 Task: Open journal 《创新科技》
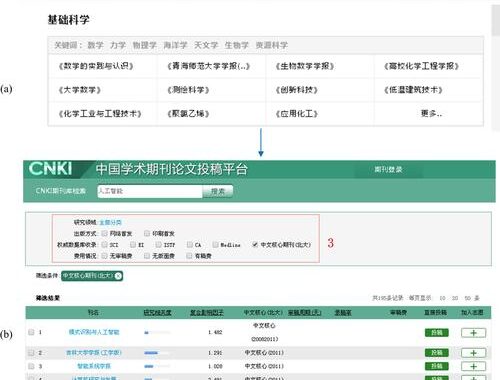click(297, 90)
